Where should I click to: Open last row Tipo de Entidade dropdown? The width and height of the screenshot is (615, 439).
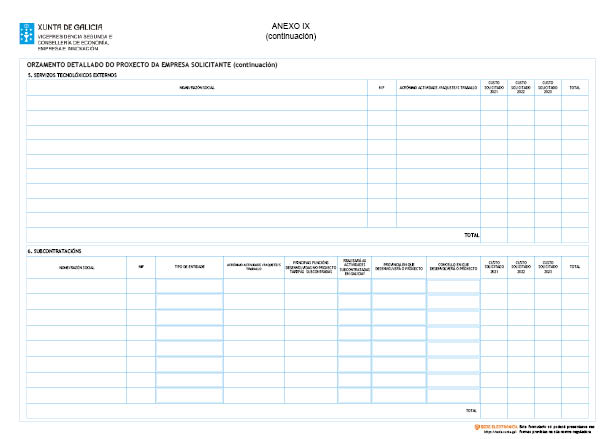[x=189, y=395]
